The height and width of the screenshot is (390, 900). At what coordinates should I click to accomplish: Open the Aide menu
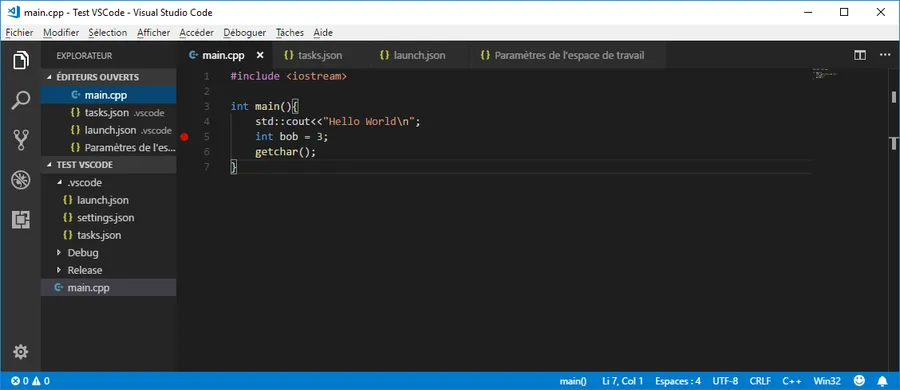click(x=323, y=33)
